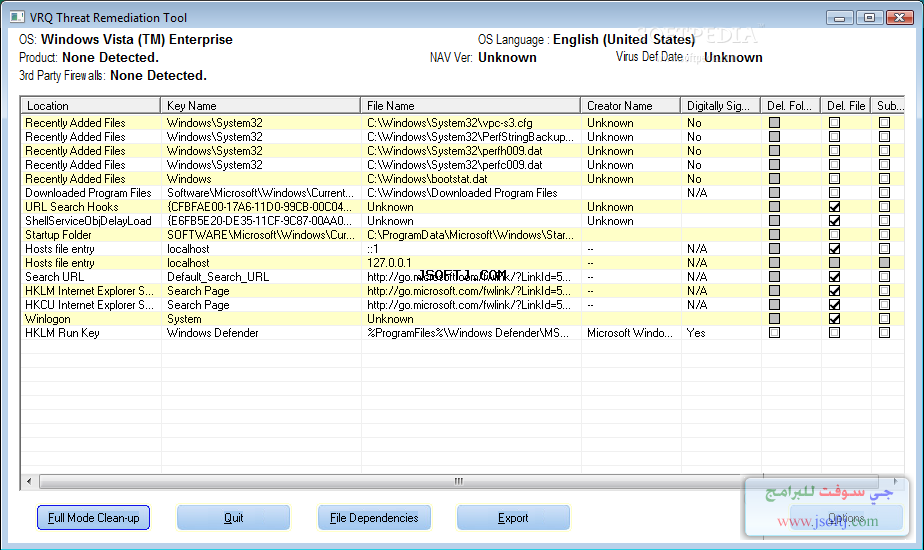Viewport: 924px width, 550px height.
Task: Select the HKLM Run Key row
Action: click(x=462, y=333)
